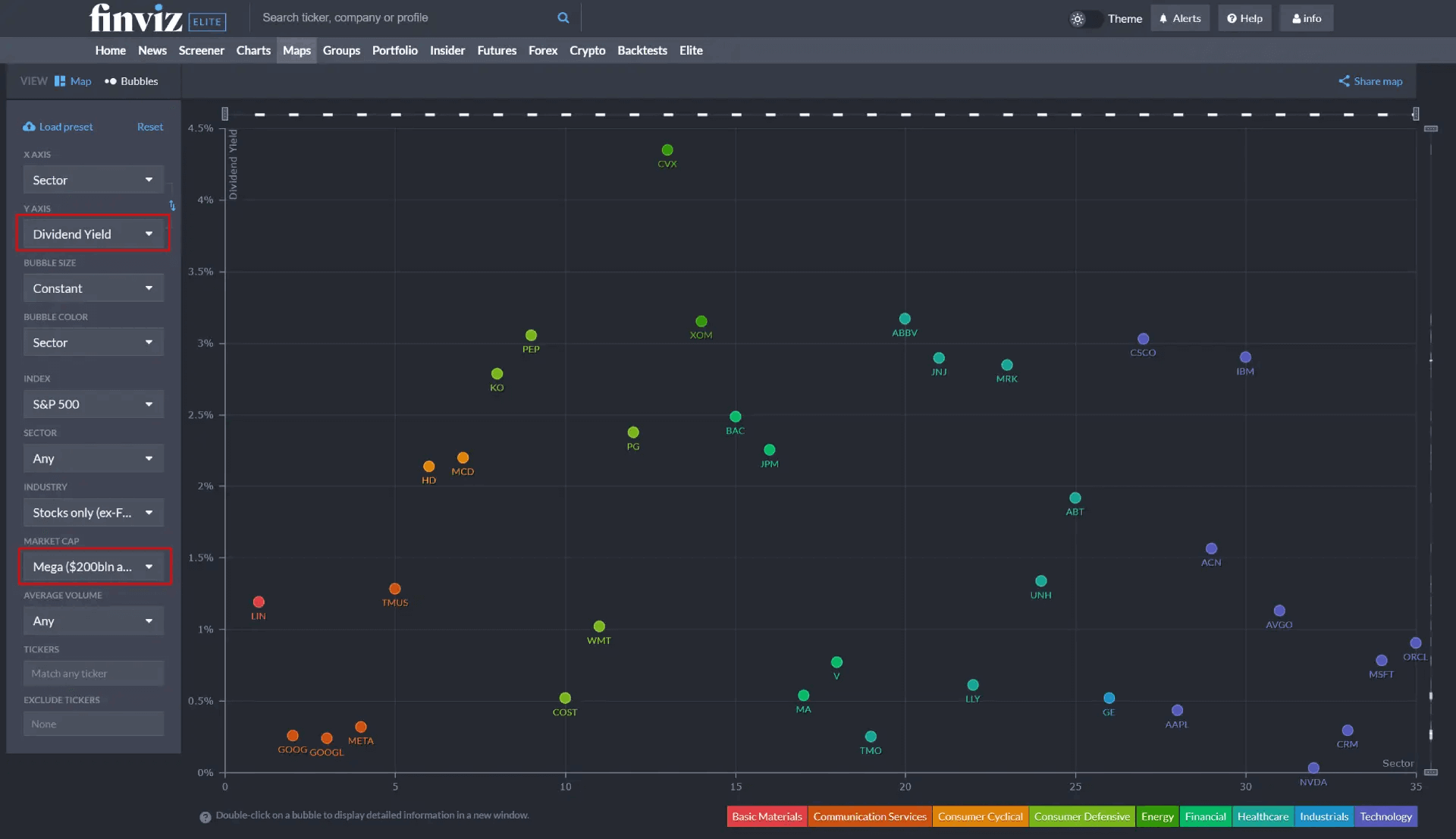1456x839 pixels.
Task: Click the Share map link
Action: pyautogui.click(x=1370, y=81)
